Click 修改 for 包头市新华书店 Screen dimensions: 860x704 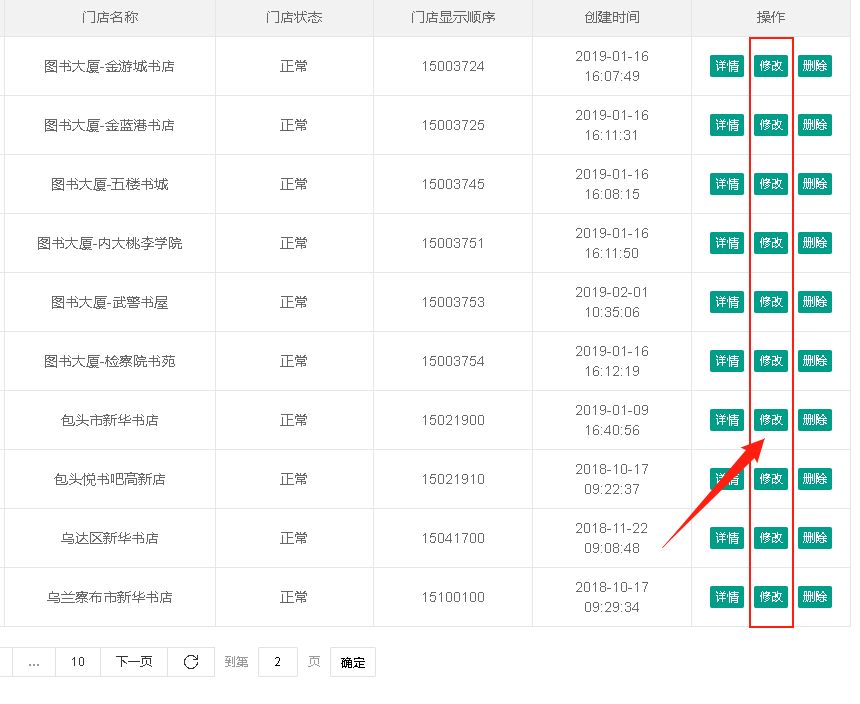[x=771, y=420]
